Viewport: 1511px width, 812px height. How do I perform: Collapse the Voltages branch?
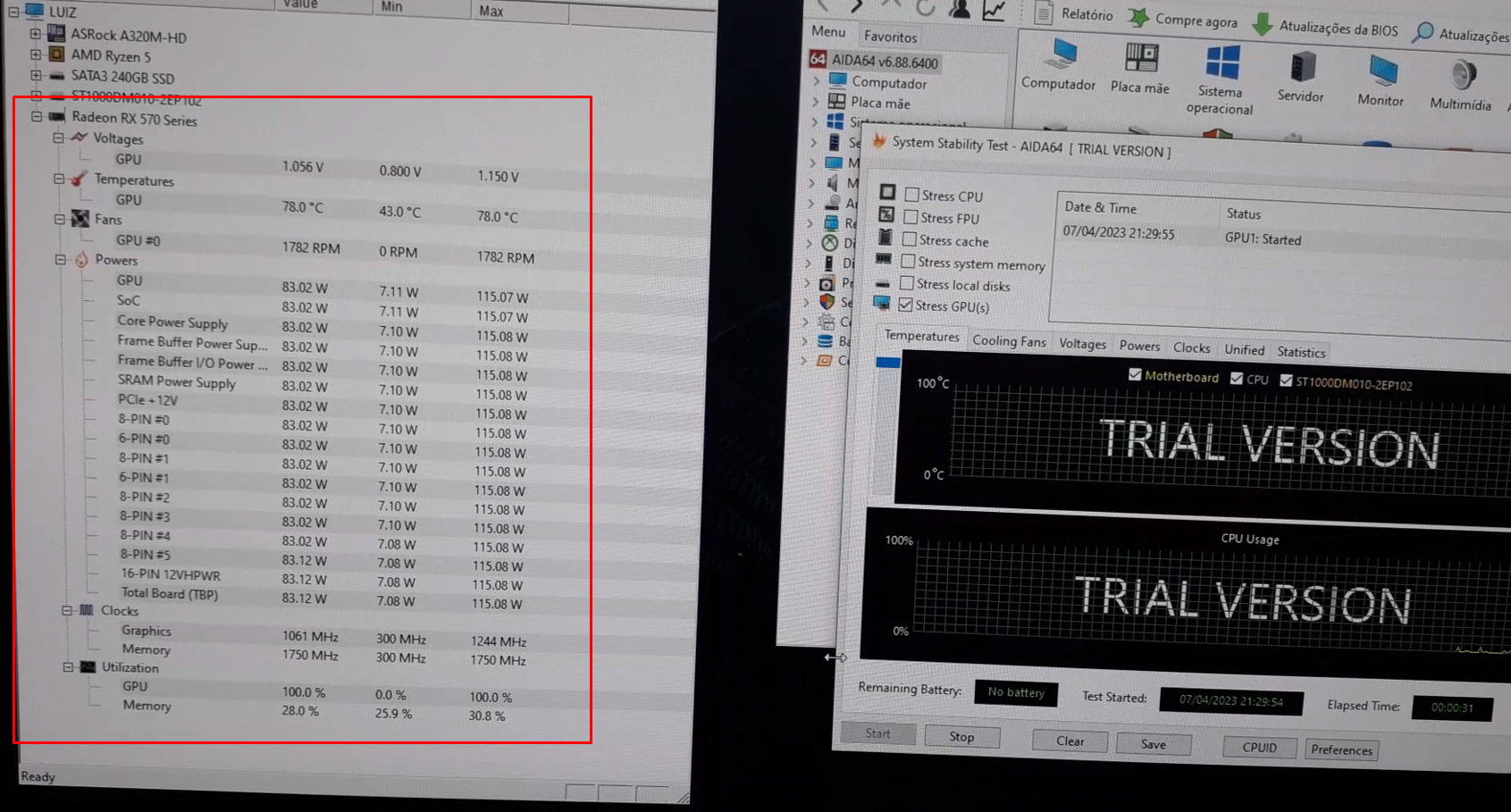tap(58, 138)
